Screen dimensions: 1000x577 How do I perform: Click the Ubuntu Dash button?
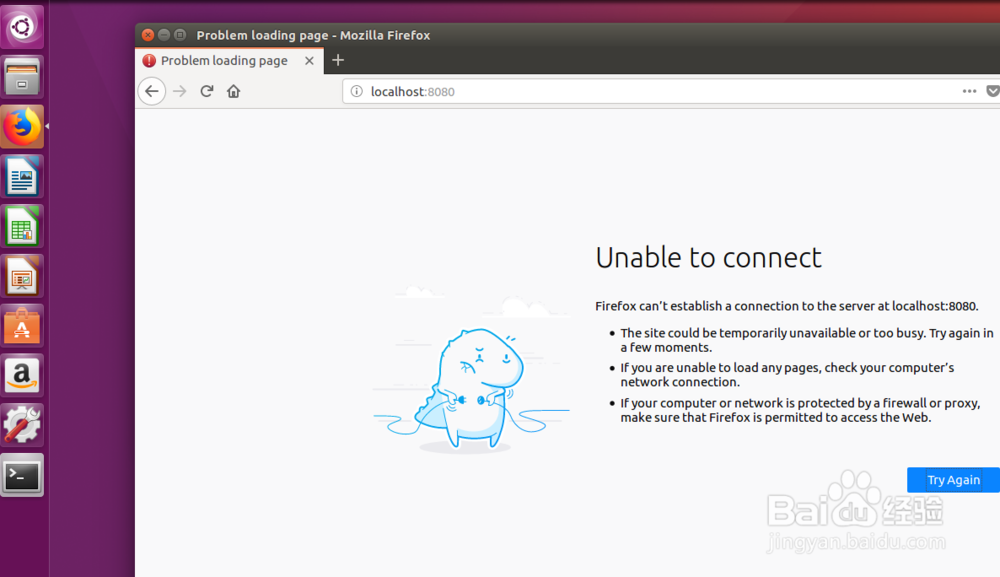pos(22,26)
